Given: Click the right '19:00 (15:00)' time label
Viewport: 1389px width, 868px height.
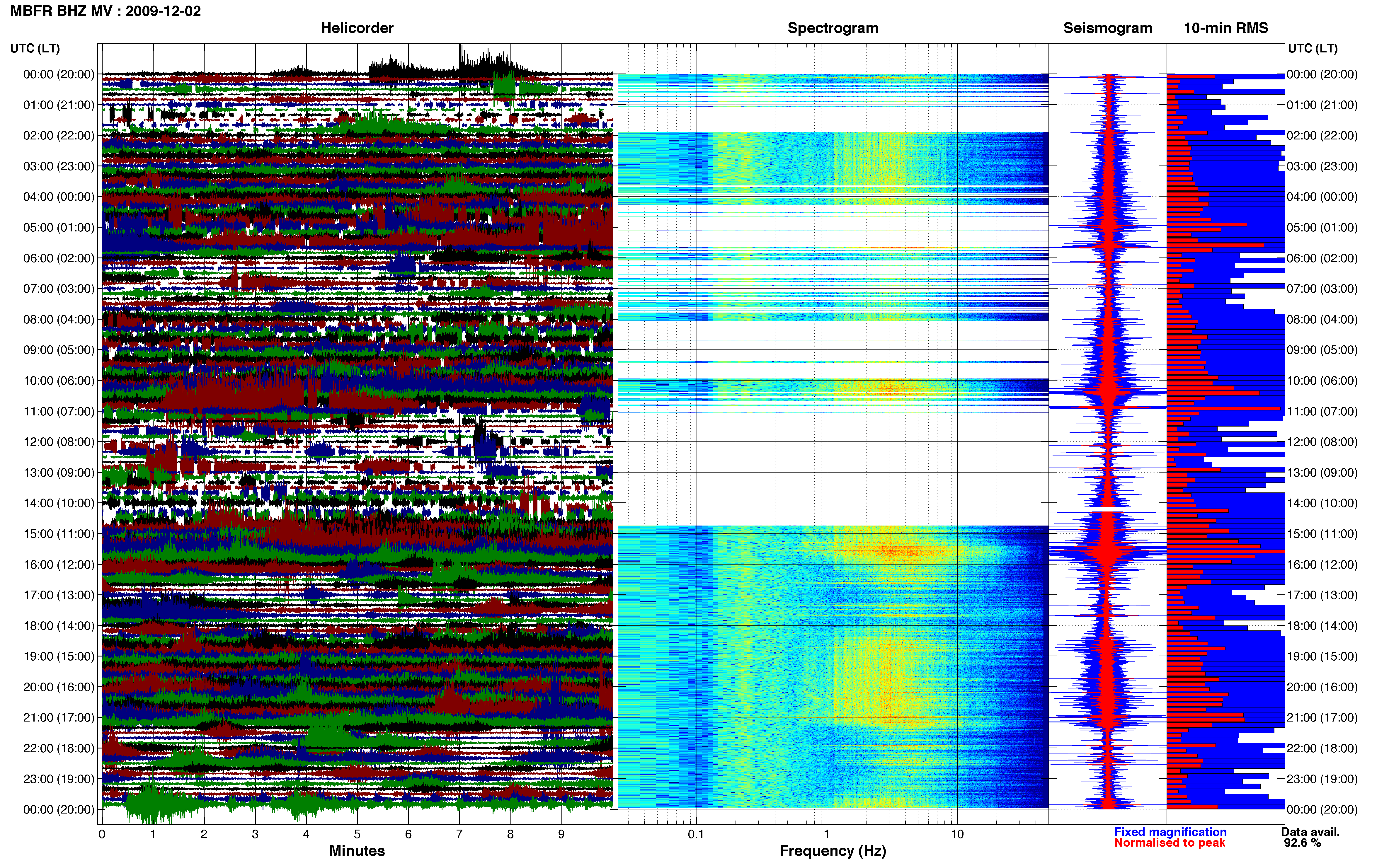Looking at the screenshot, I should pos(1322,656).
